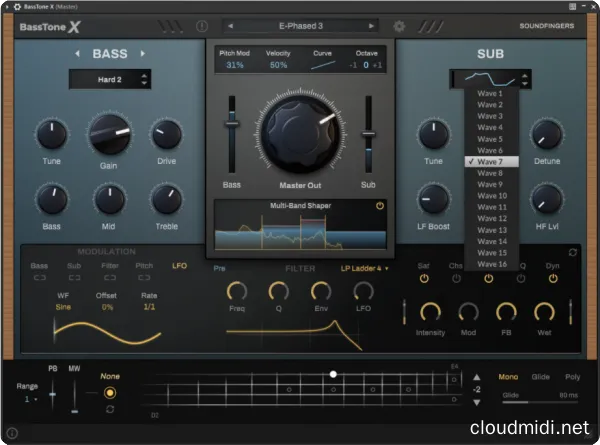This screenshot has width=600, height=445.
Task: Select Wave 16 from the list
Action: [492, 264]
